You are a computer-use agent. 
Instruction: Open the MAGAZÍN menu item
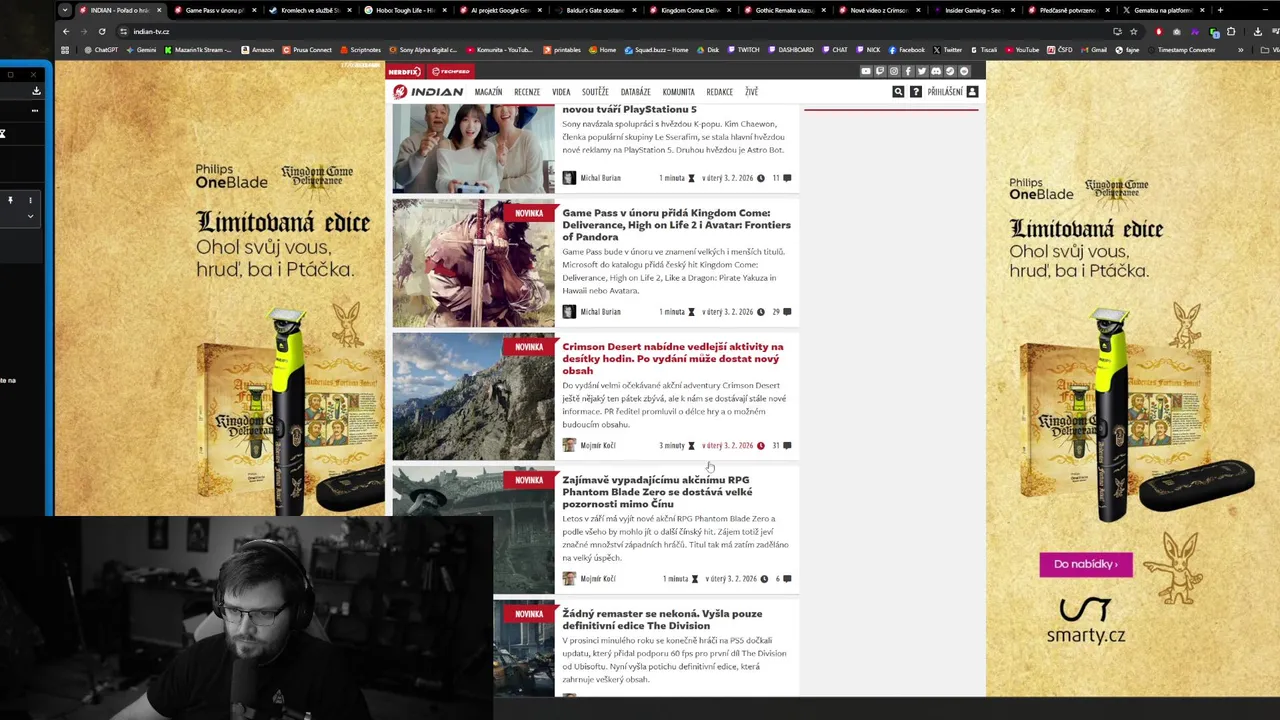488,92
